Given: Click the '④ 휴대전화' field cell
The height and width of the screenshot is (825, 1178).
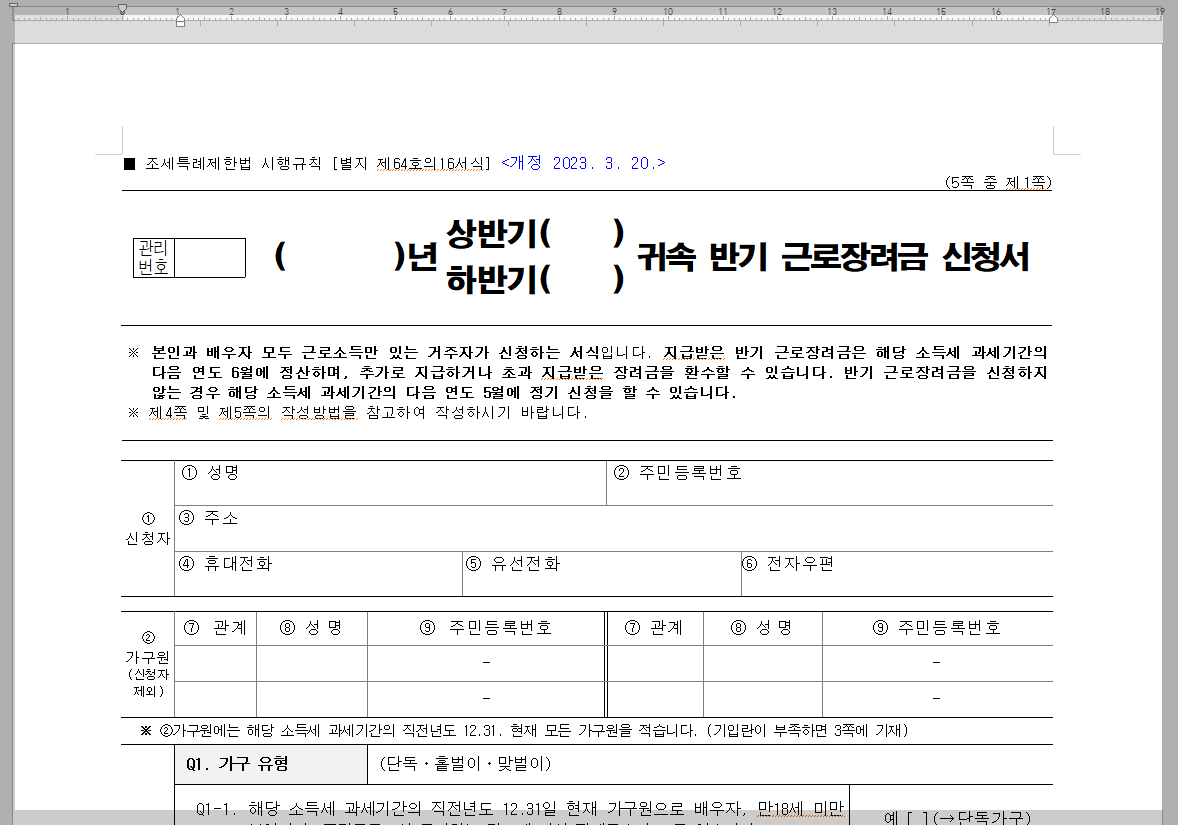Looking at the screenshot, I should click(x=319, y=574).
